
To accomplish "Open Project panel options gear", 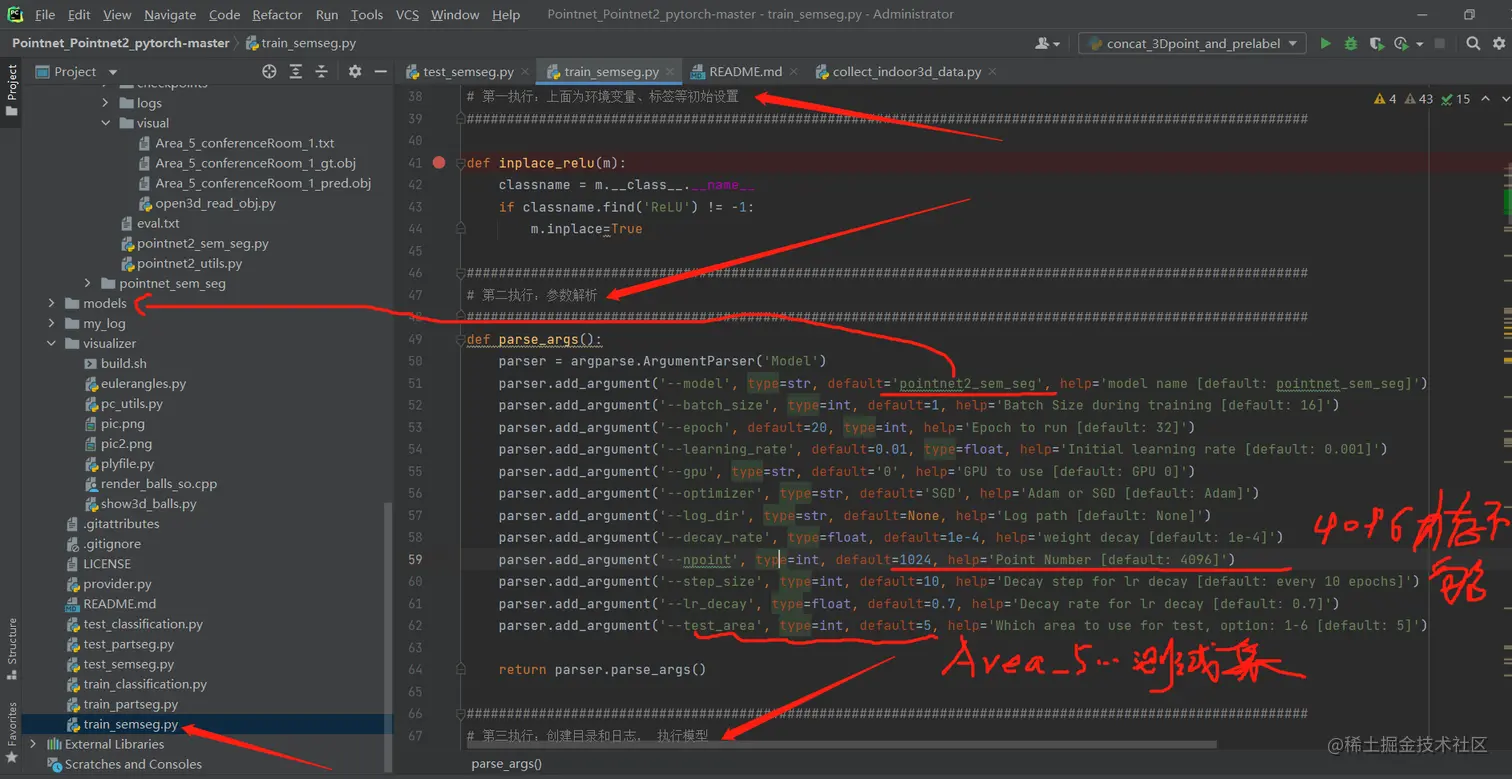I will tap(354, 72).
